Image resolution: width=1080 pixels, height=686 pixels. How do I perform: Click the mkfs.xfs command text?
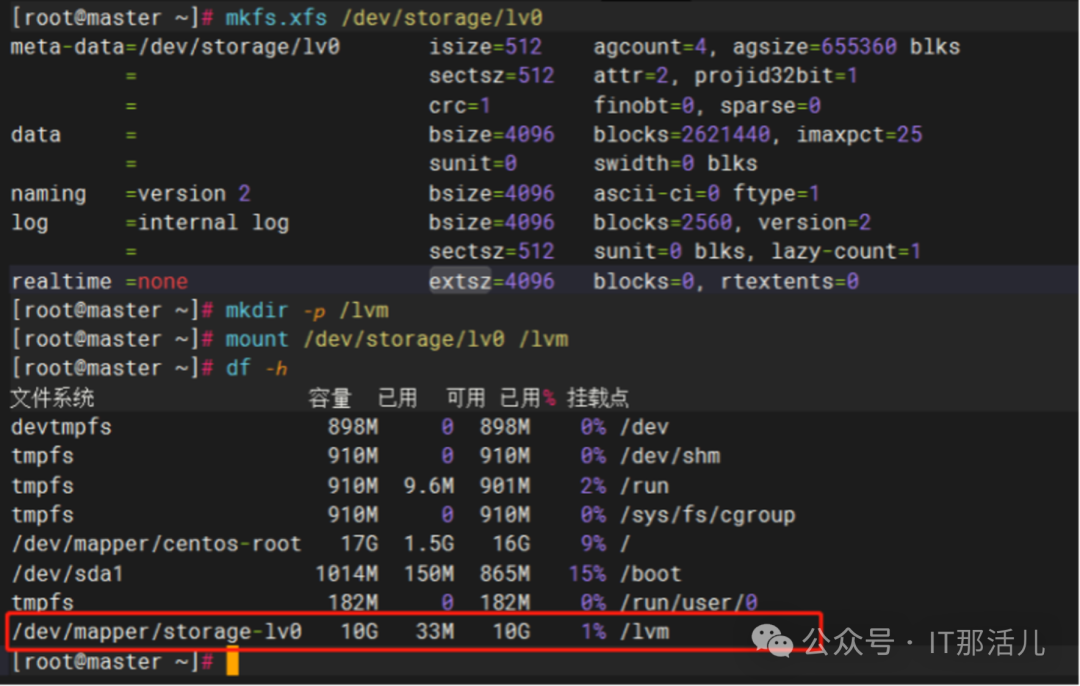pyautogui.click(x=276, y=17)
